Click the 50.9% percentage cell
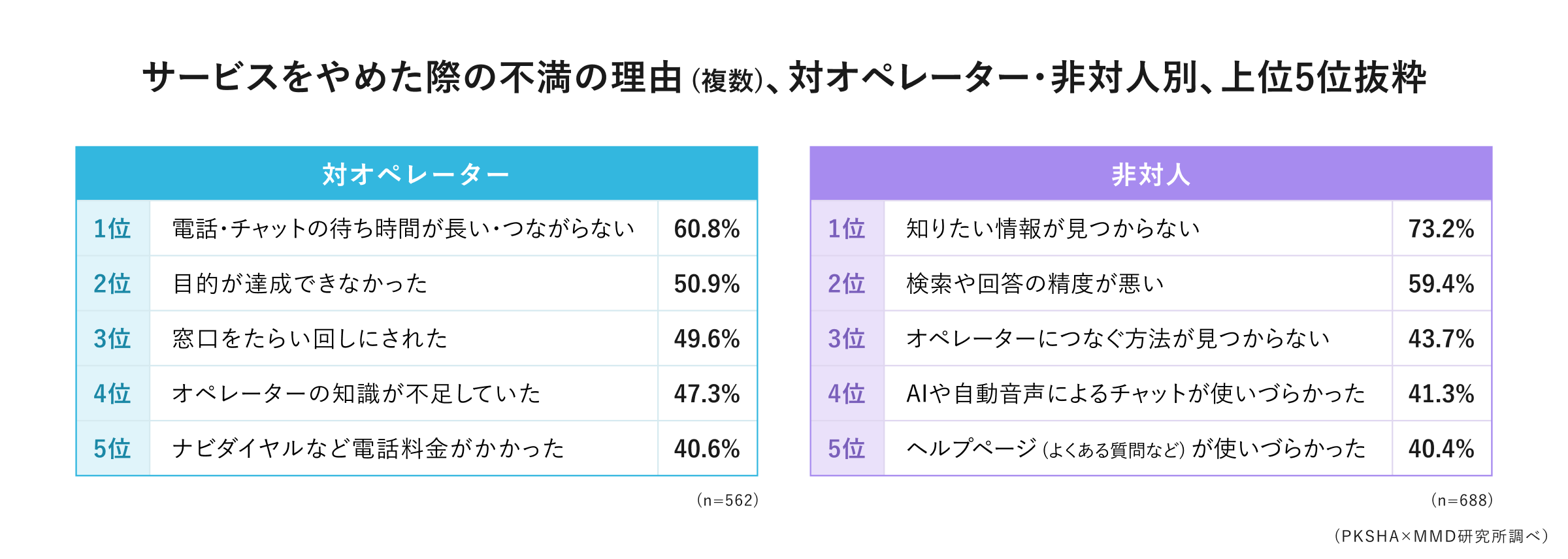1568x559 pixels. [x=707, y=283]
